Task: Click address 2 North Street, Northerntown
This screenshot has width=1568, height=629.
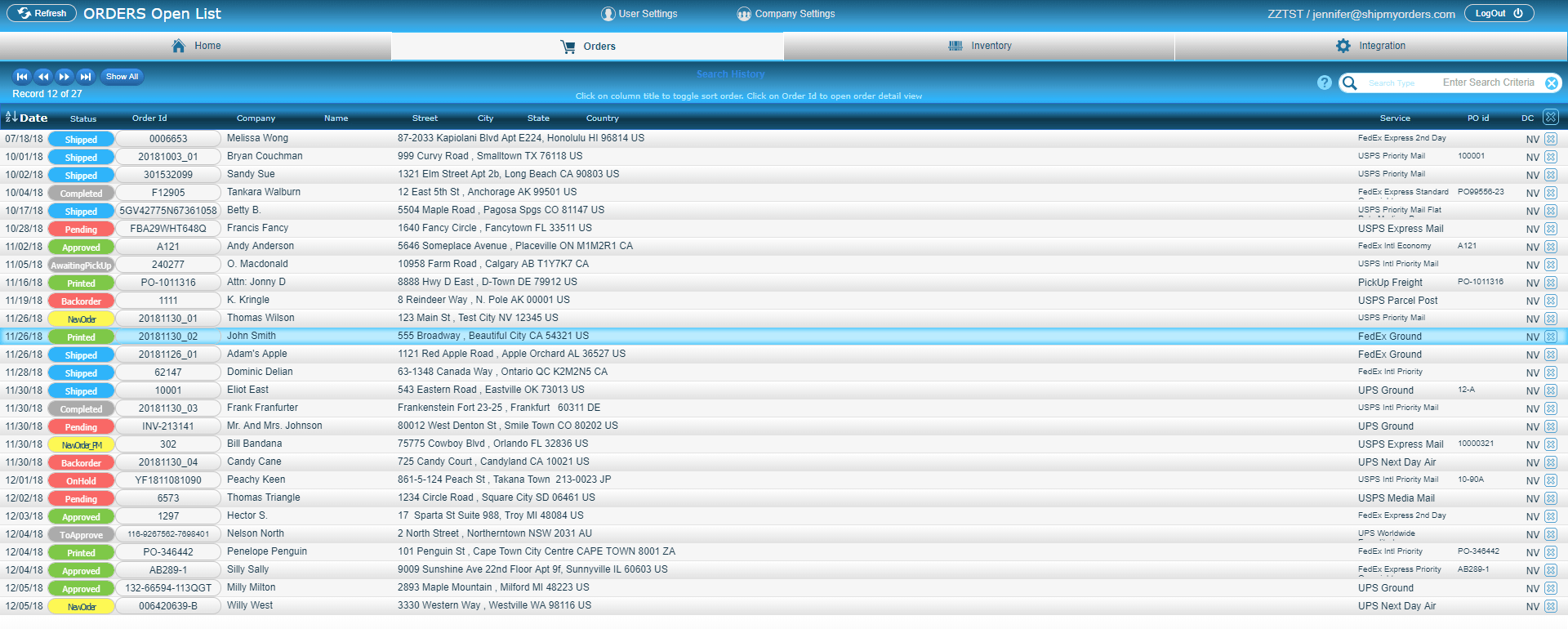Action: tap(495, 533)
